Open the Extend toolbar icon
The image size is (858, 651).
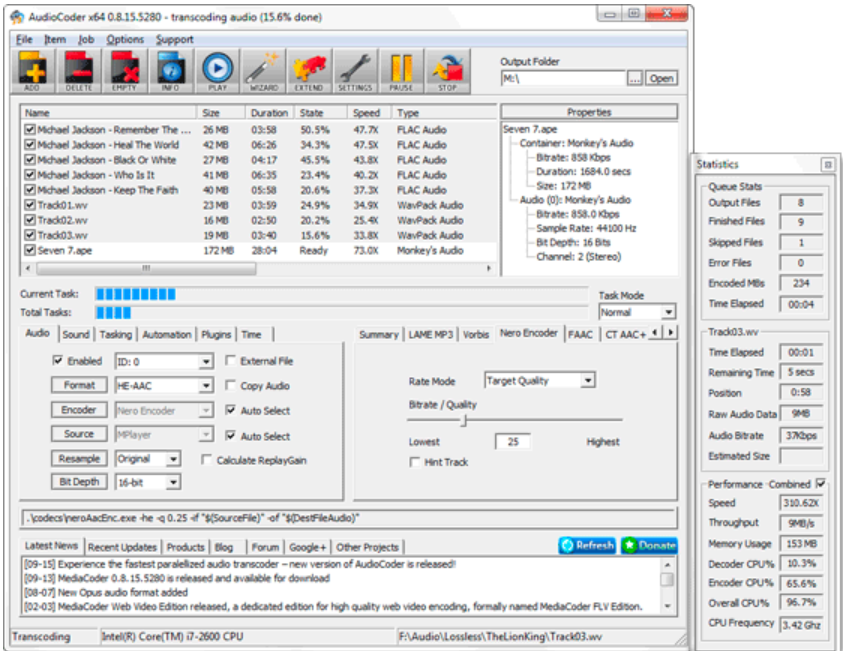(x=309, y=72)
